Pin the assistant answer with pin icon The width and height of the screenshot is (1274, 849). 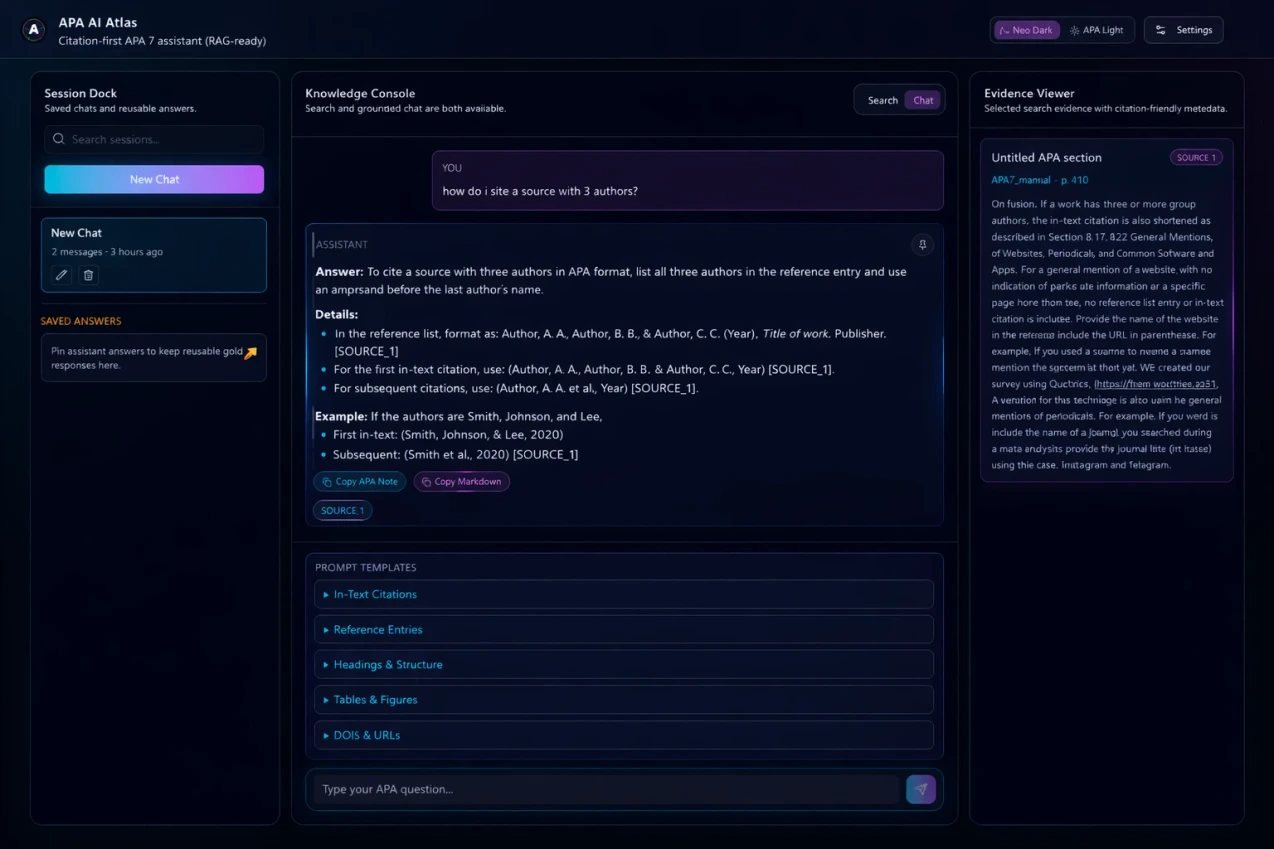(x=922, y=245)
